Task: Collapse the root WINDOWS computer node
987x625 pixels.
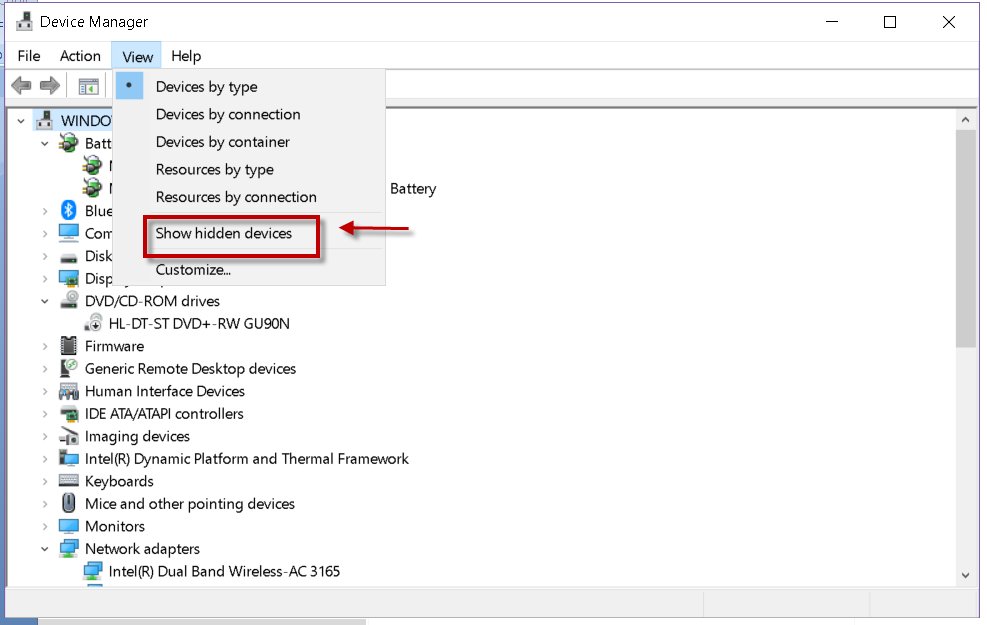Action: pyautogui.click(x=21, y=120)
